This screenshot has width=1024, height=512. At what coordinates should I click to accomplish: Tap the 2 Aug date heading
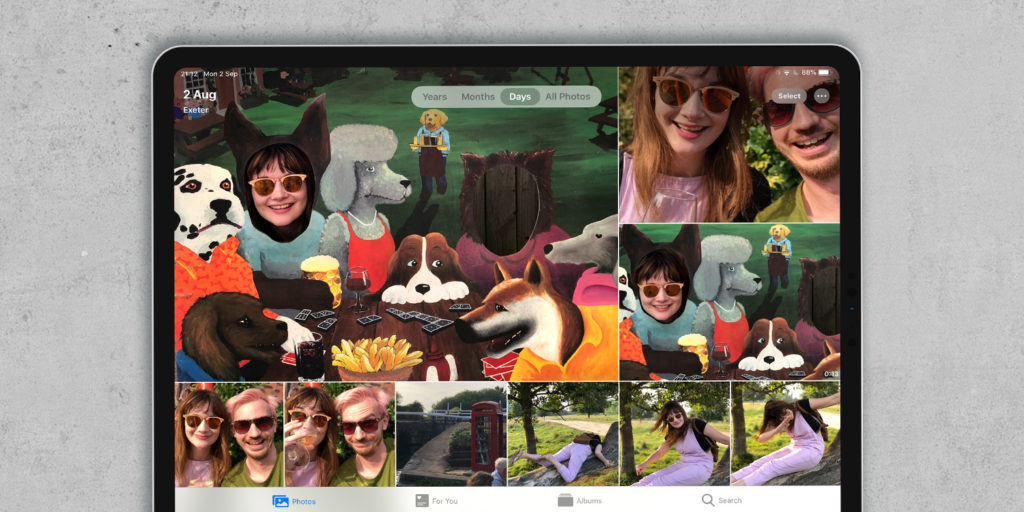tap(199, 95)
